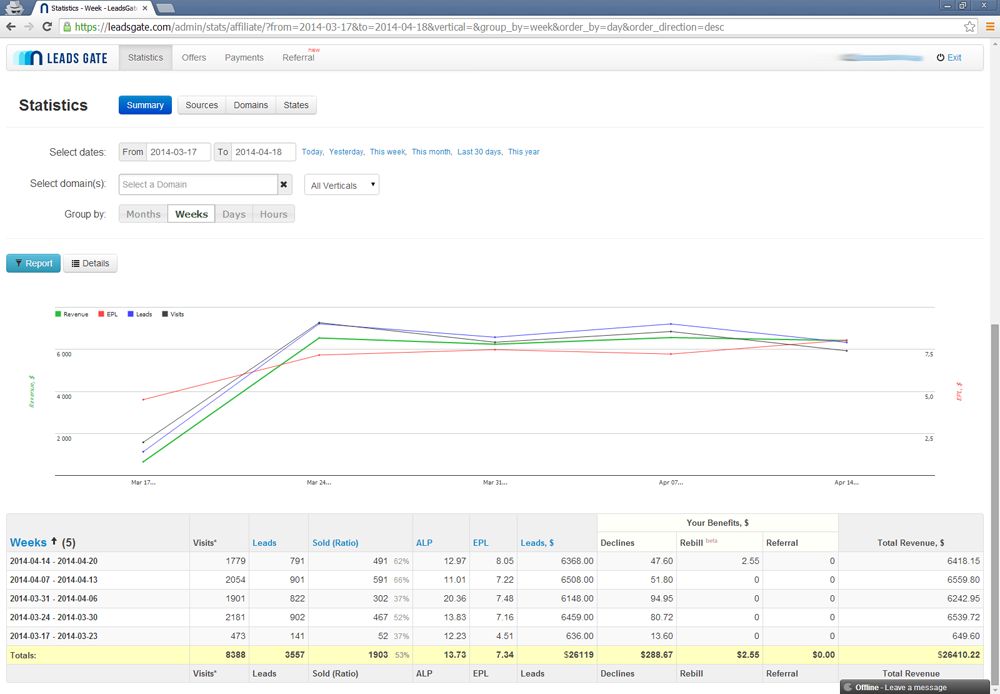The height and width of the screenshot is (694, 1000).
Task: Group statistics by Hours
Action: pyautogui.click(x=274, y=214)
